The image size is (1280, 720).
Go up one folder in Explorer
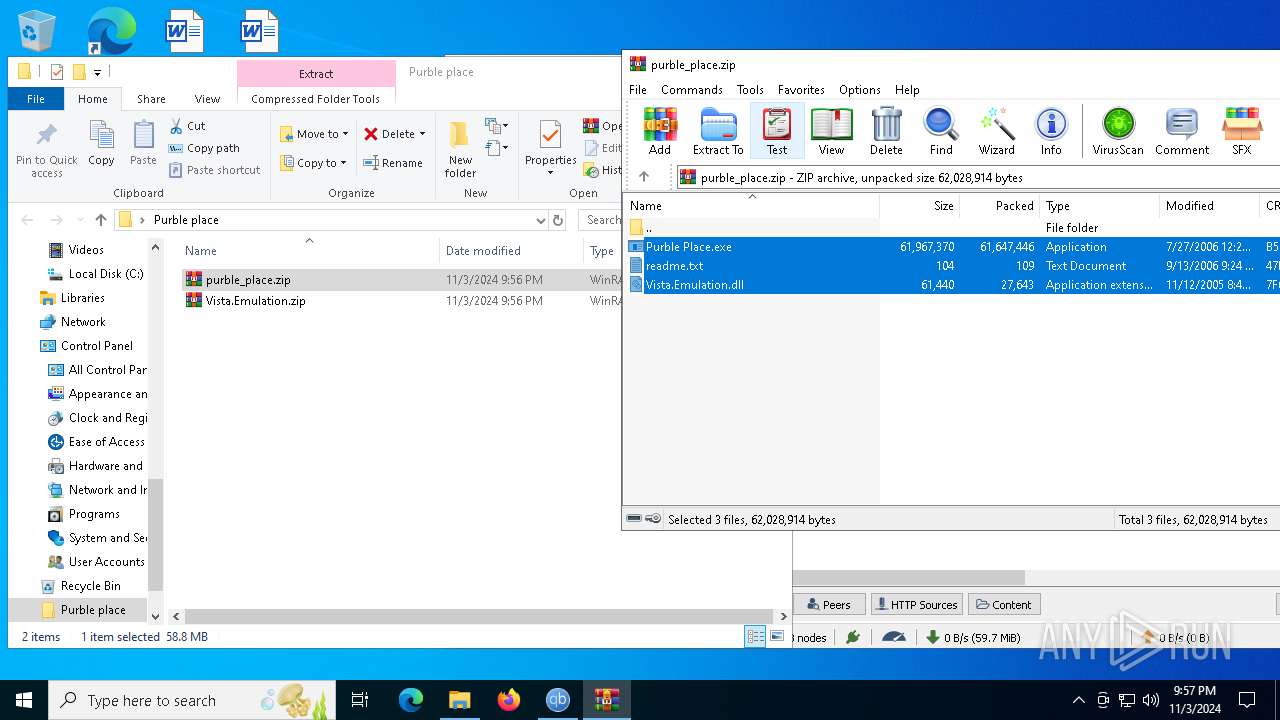[x=100, y=220]
